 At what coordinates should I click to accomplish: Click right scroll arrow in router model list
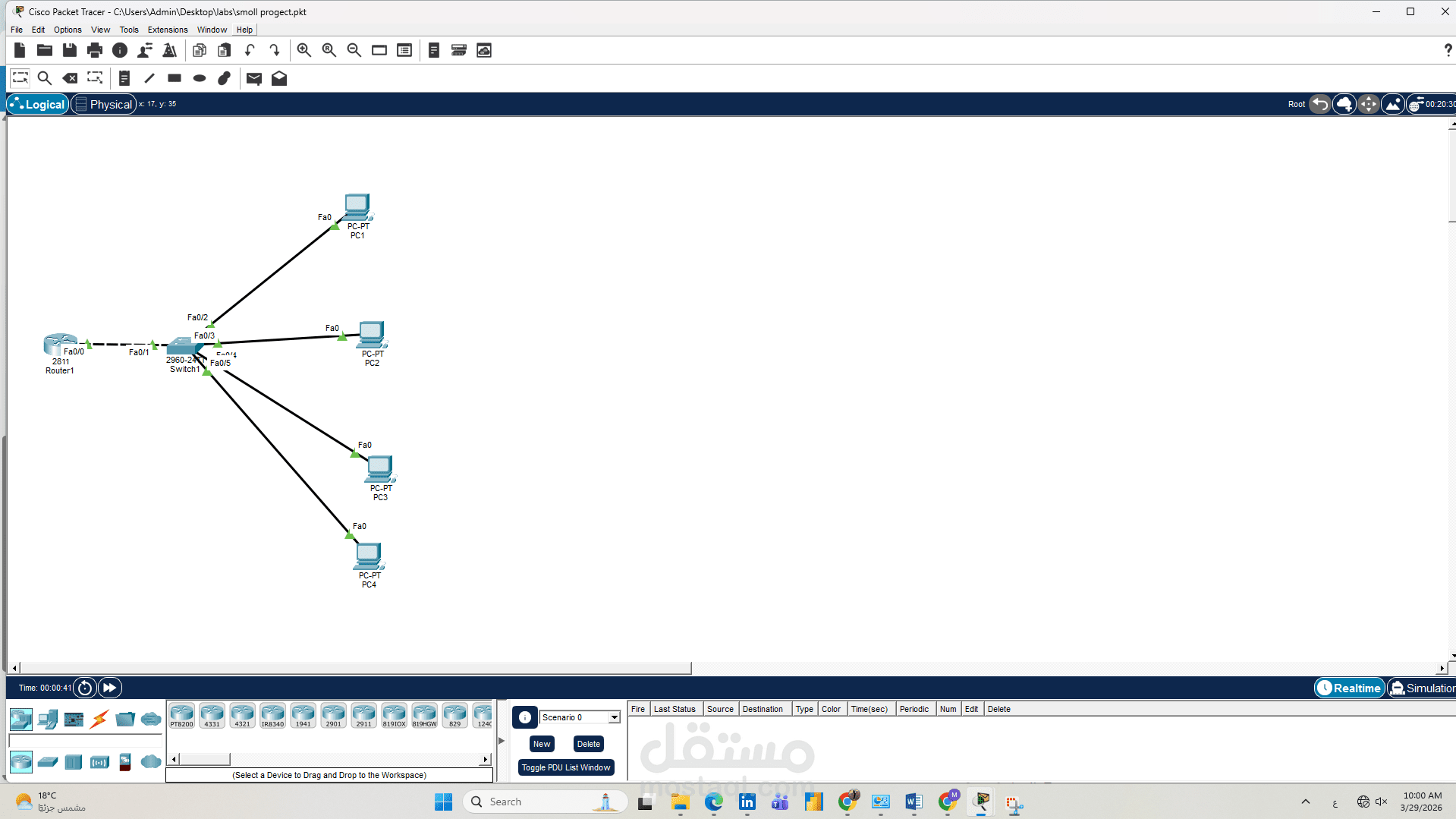[x=485, y=758]
